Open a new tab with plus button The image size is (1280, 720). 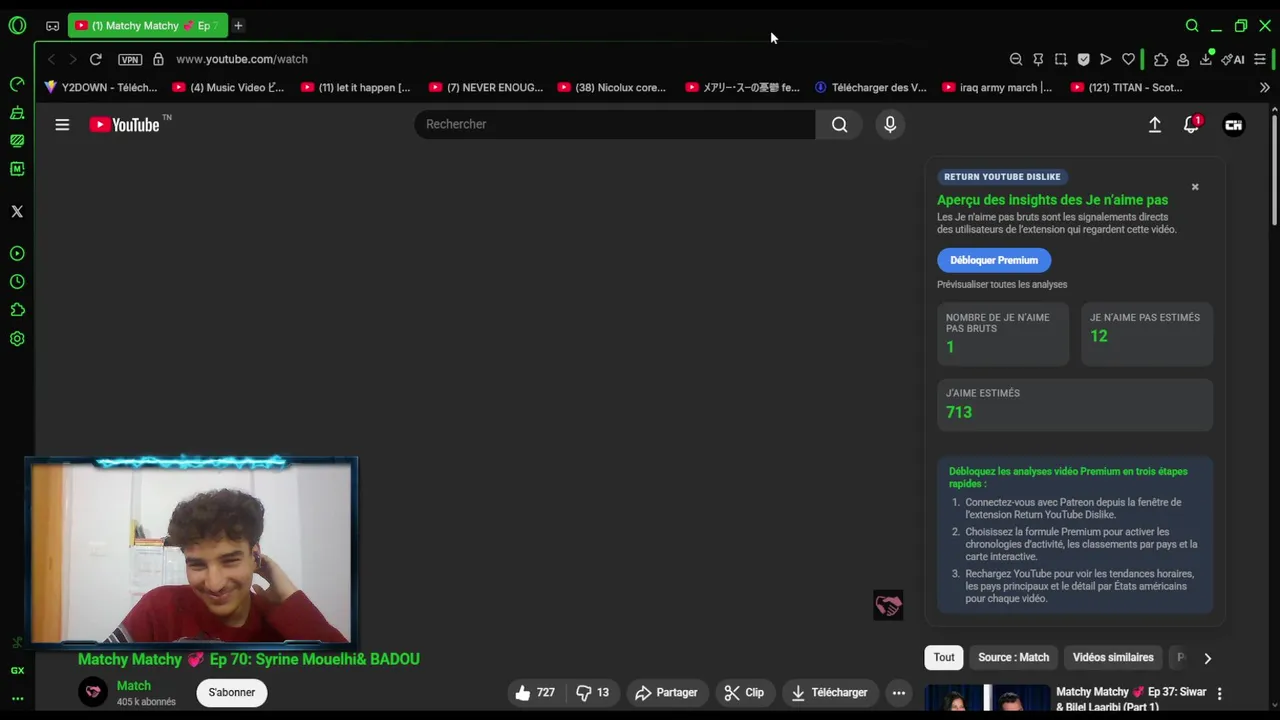click(x=238, y=25)
